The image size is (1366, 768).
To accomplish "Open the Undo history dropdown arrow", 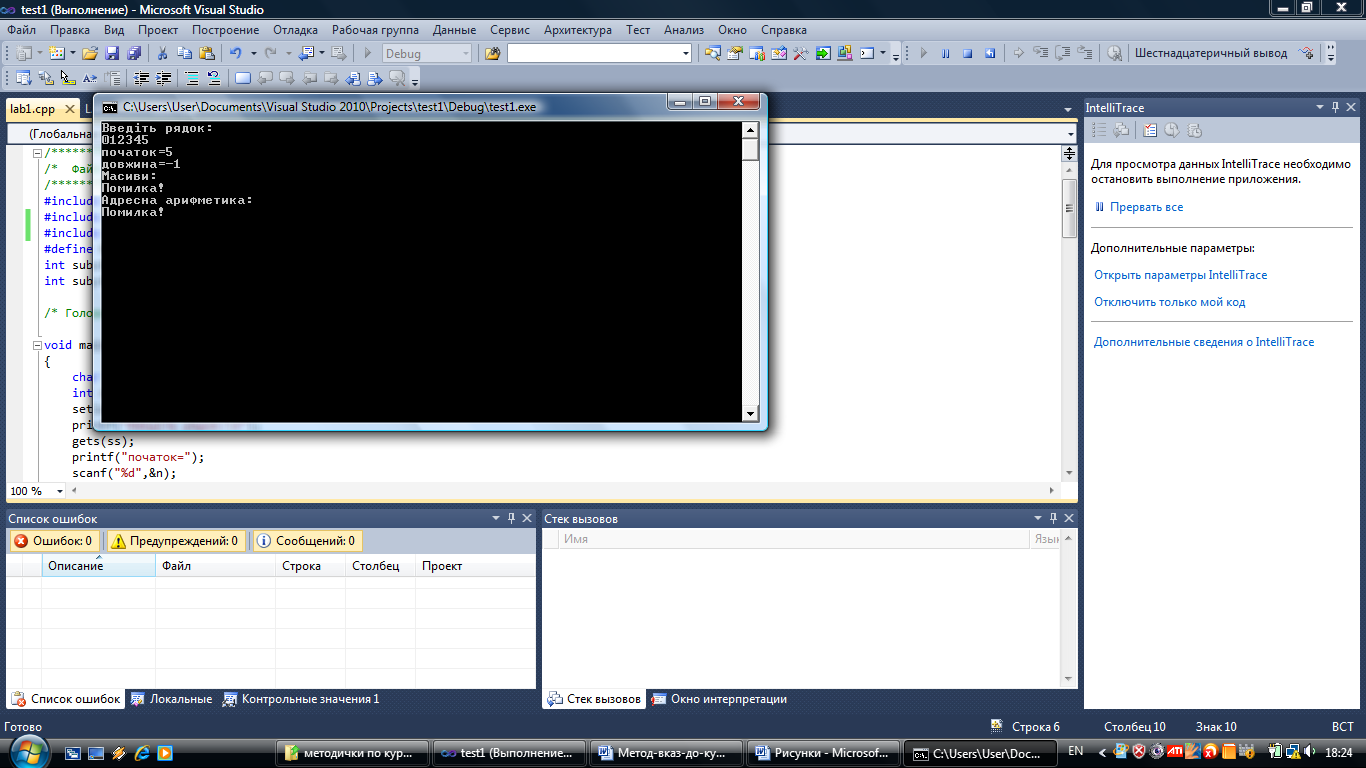I will (x=253, y=53).
